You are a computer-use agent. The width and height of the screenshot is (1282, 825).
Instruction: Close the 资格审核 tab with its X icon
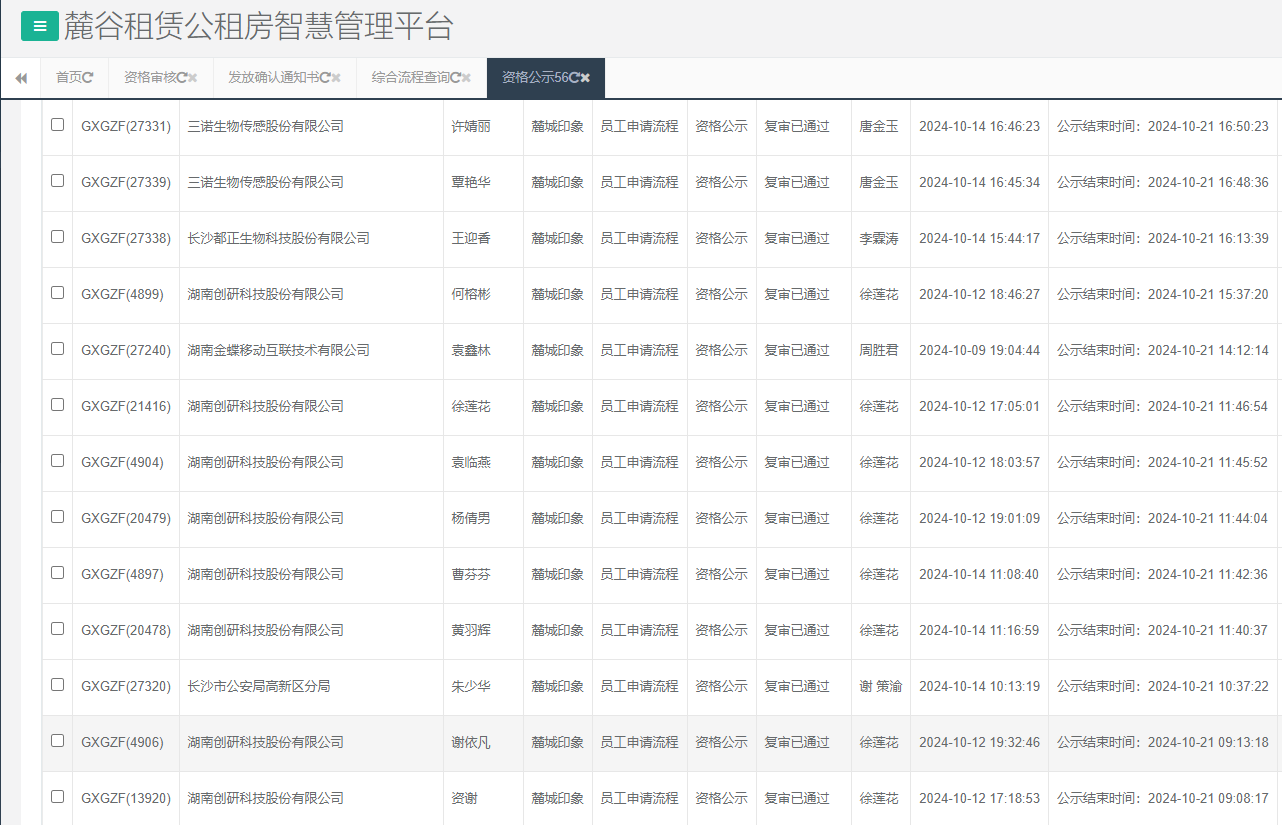click(x=192, y=78)
